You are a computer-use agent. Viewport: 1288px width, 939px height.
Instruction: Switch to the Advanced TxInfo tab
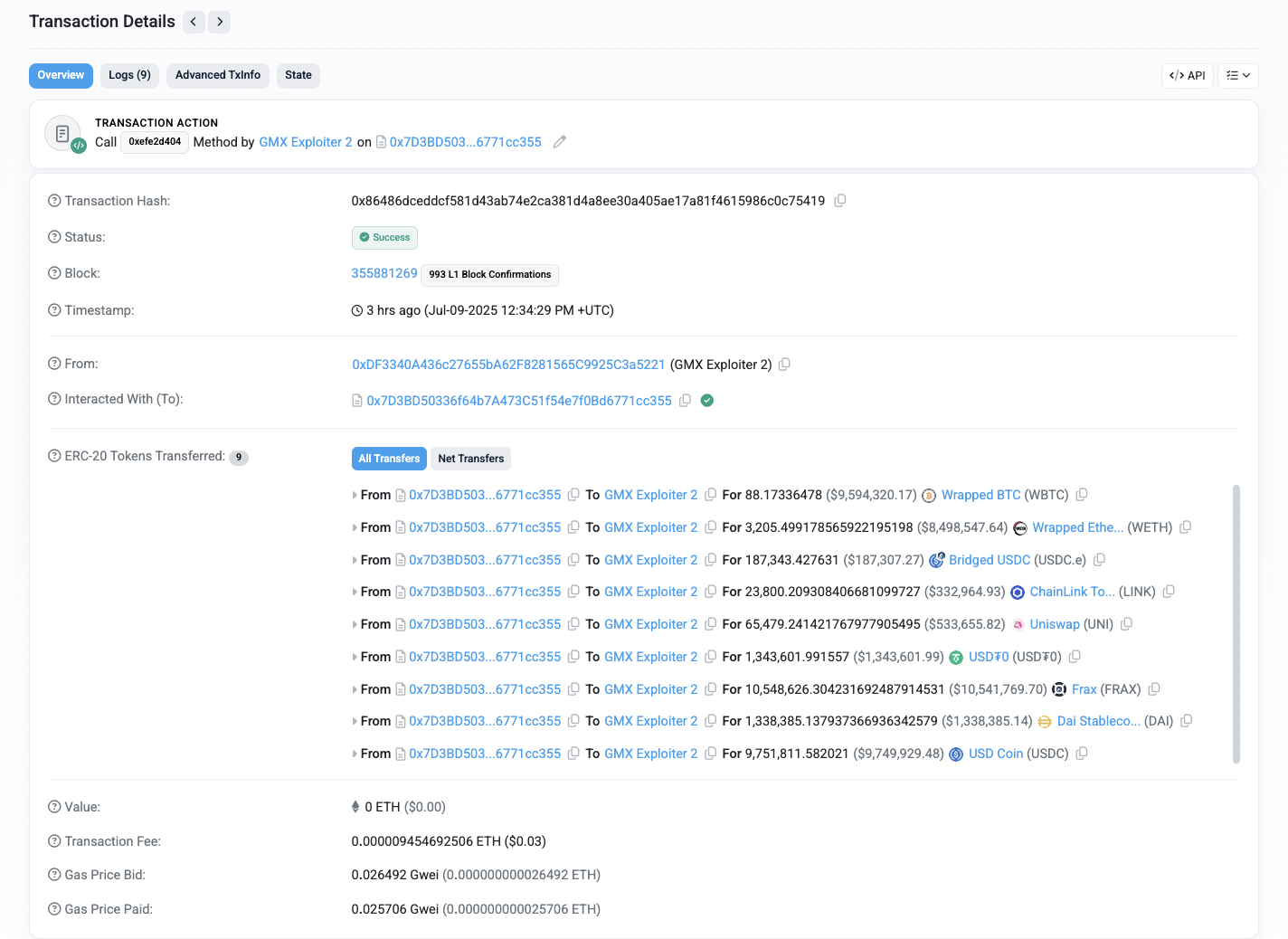[x=217, y=75]
